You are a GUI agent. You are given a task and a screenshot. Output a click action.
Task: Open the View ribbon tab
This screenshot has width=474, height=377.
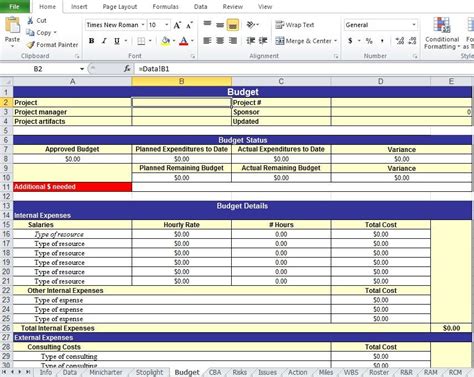265,7
